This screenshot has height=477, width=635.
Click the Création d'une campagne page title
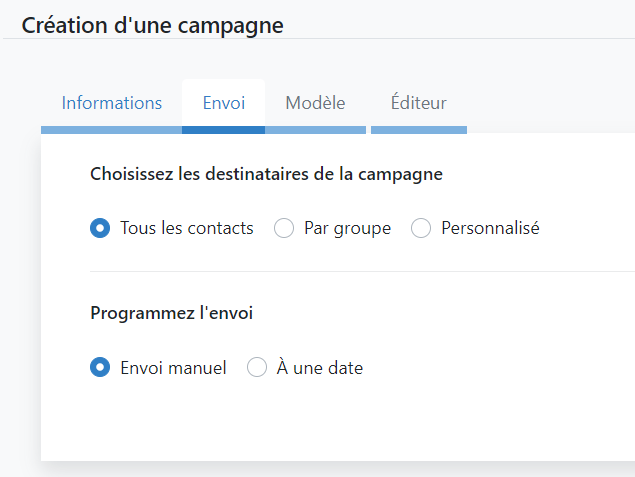pos(152,26)
